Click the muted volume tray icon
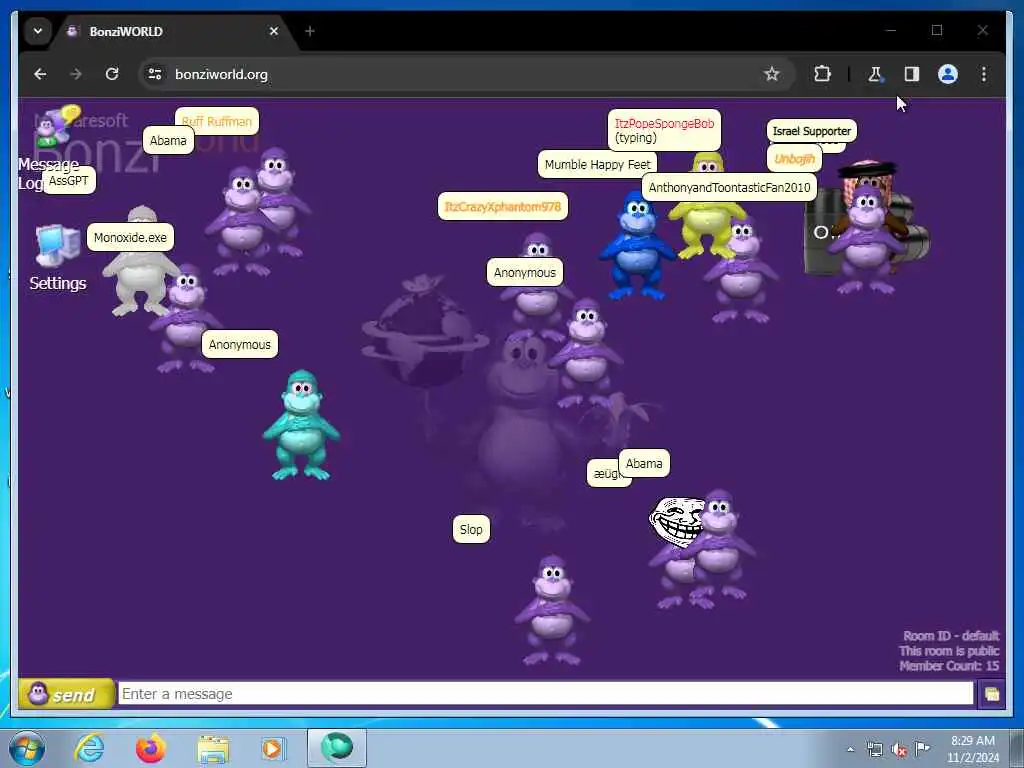Viewport: 1024px width, 768px height. [899, 750]
